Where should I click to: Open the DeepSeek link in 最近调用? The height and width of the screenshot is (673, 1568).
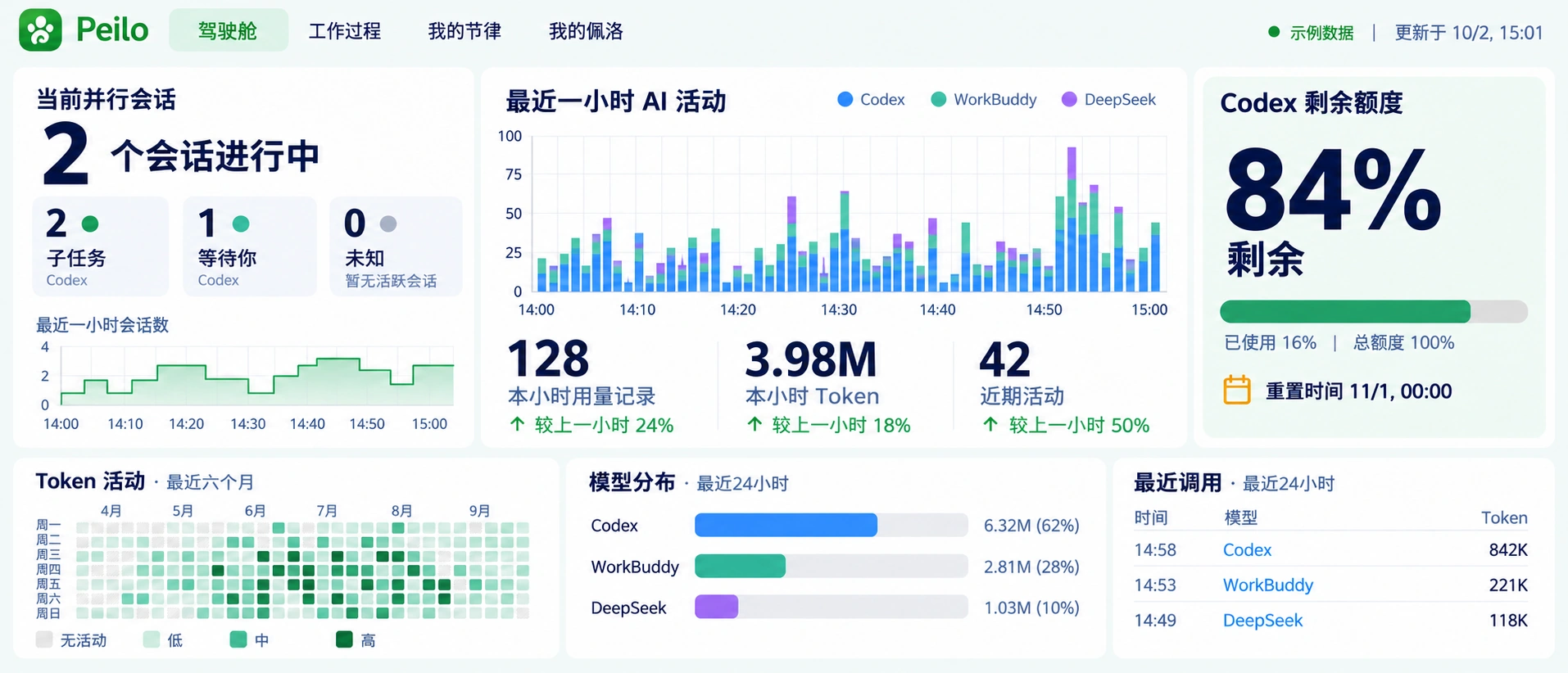[x=1262, y=621]
